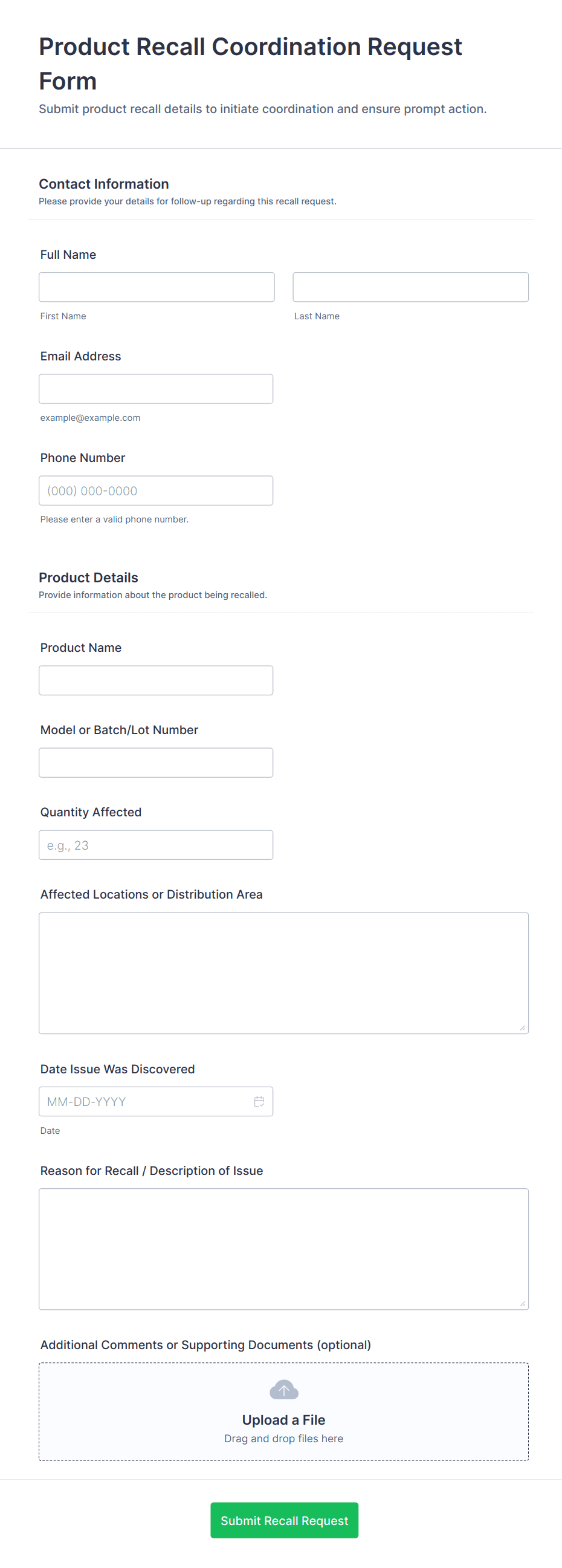Click resize handle of Reason for Recall box

tap(523, 1303)
